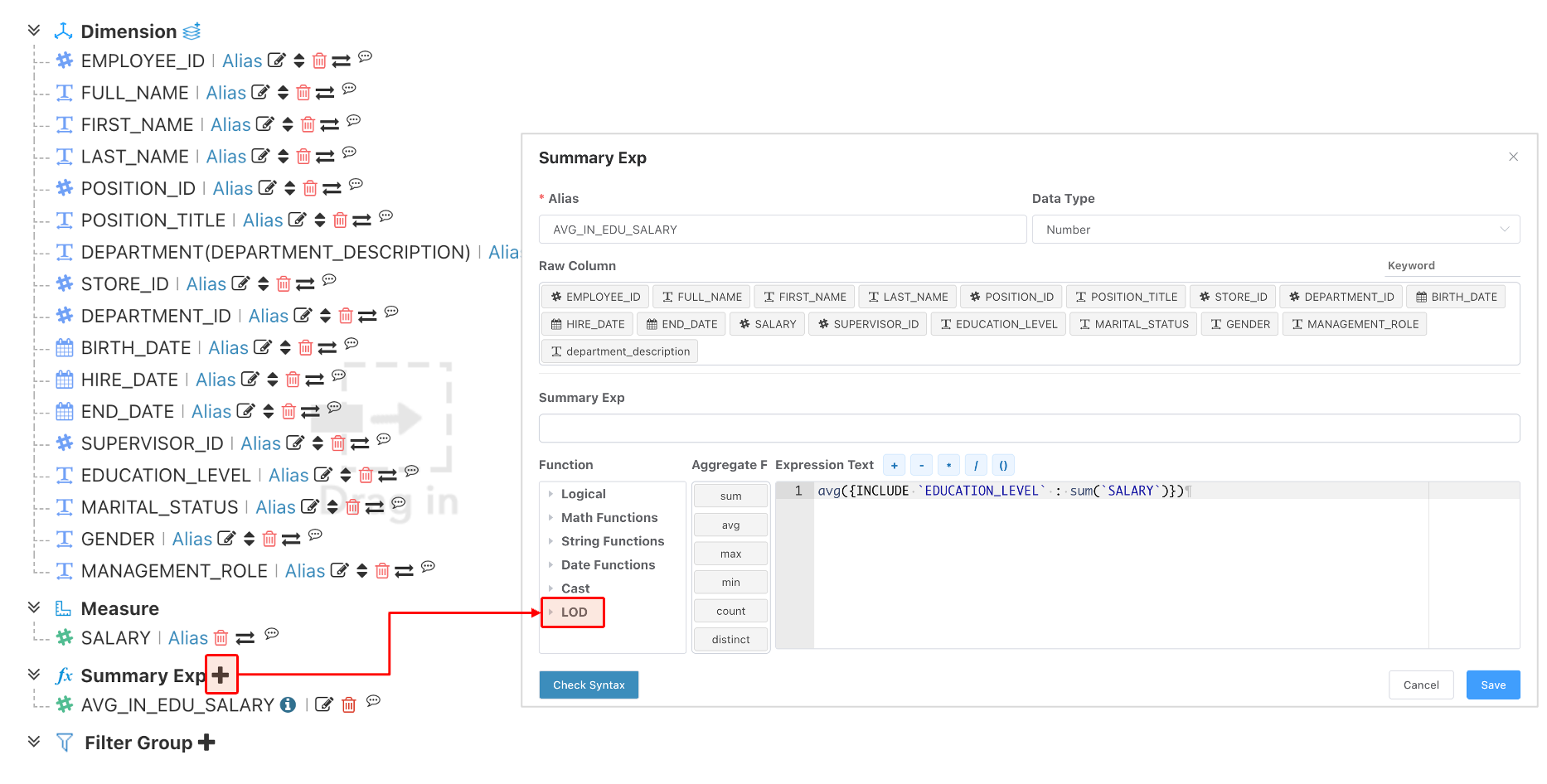Delete the EMPLOYEE_ID dimension via trash icon

point(319,61)
